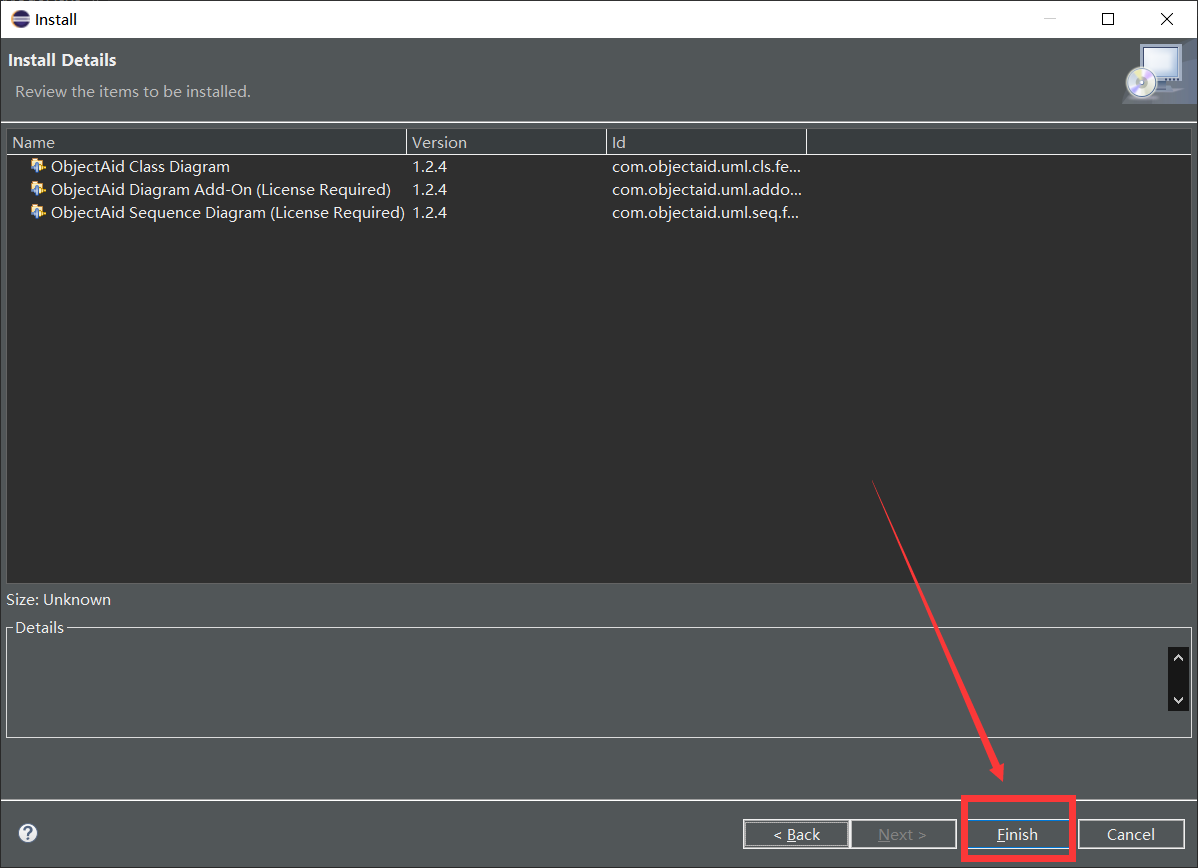Click the ObjectAid Sequence Diagram feature icon
The height and width of the screenshot is (868, 1198).
pos(37,212)
